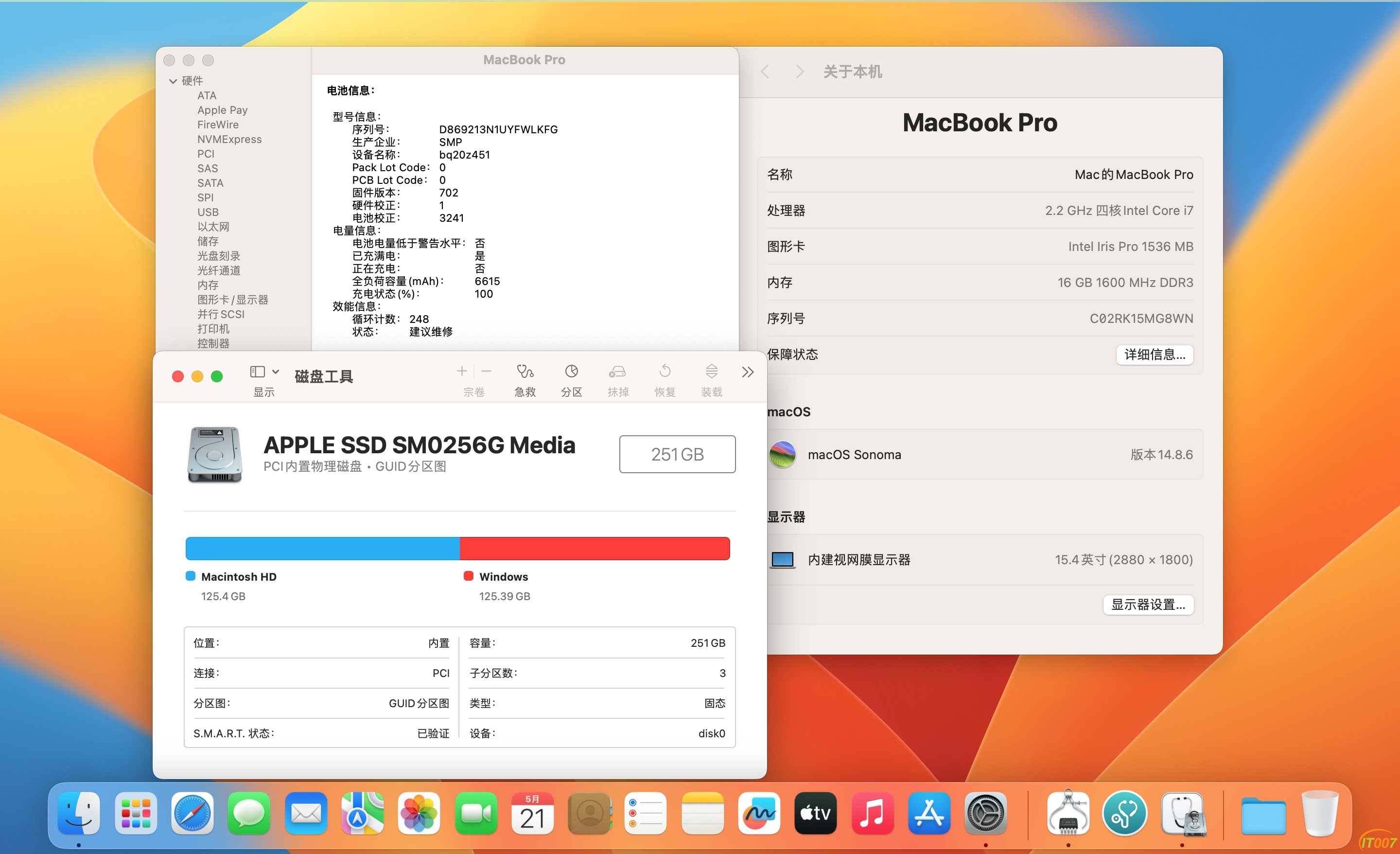The height and width of the screenshot is (854, 1400).
Task: Open Launchpad from the Dock
Action: 136,813
